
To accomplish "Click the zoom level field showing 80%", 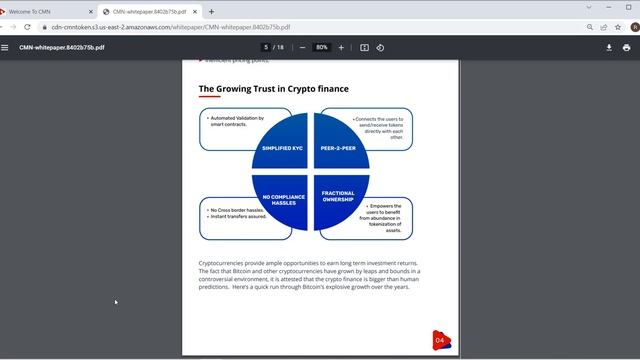I will 322,47.
